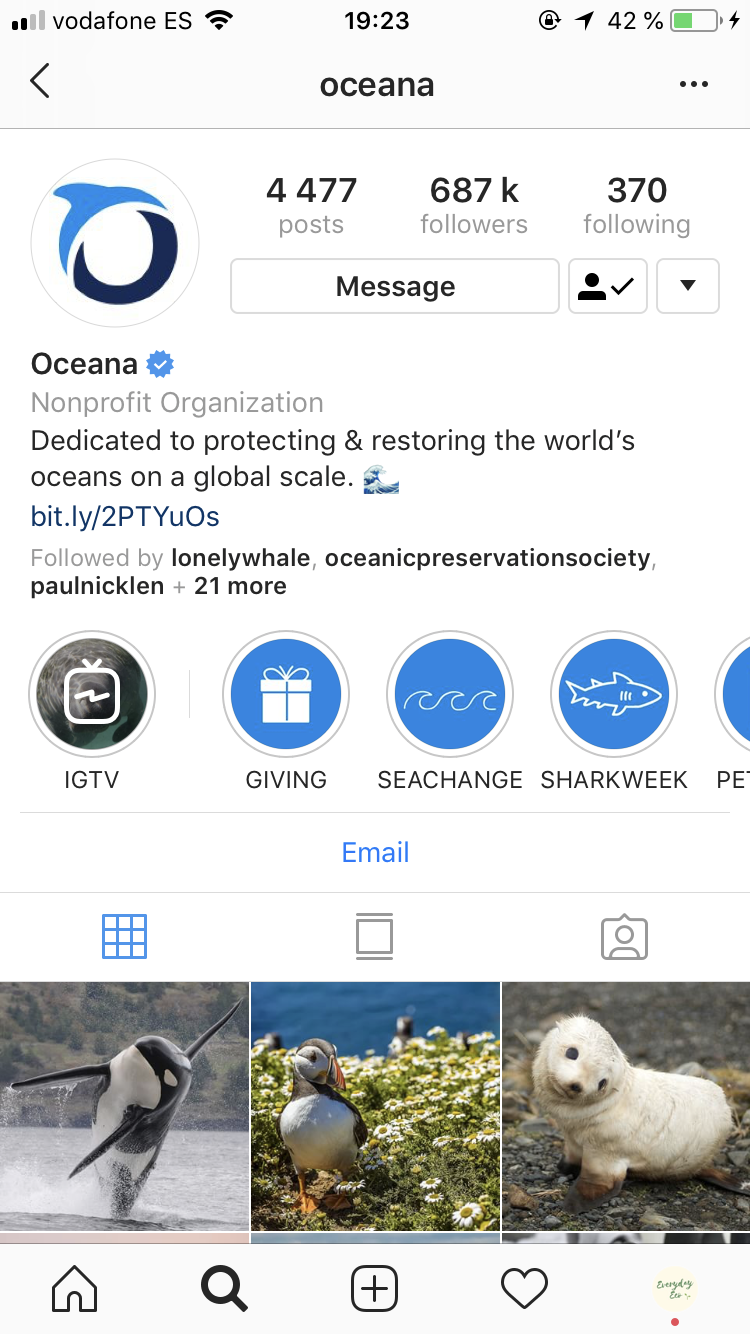
Task: Expand suggested accounts with down arrow
Action: (688, 286)
